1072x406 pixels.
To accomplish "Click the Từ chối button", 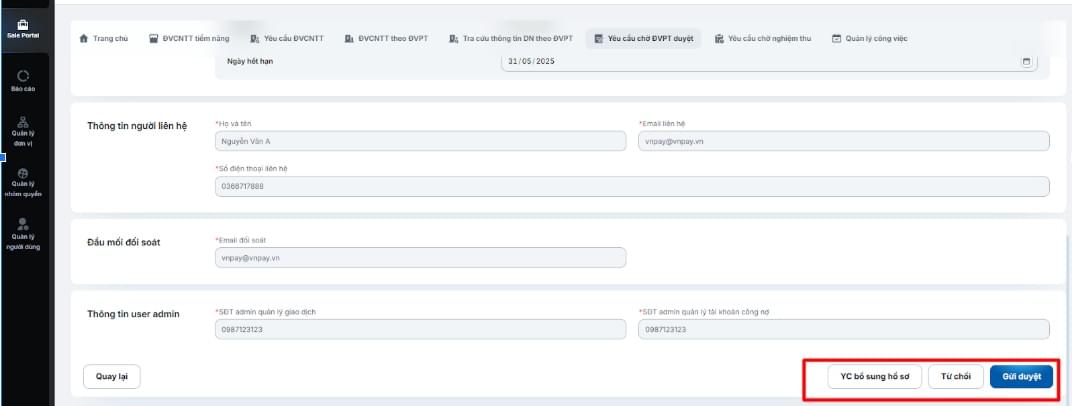I will pyautogui.click(x=956, y=377).
